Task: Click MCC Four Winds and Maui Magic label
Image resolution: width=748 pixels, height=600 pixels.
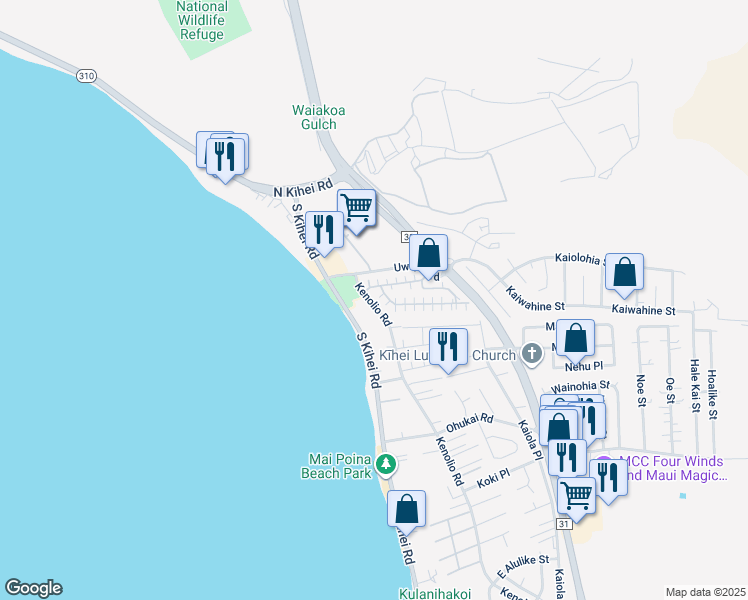Action: (x=673, y=468)
